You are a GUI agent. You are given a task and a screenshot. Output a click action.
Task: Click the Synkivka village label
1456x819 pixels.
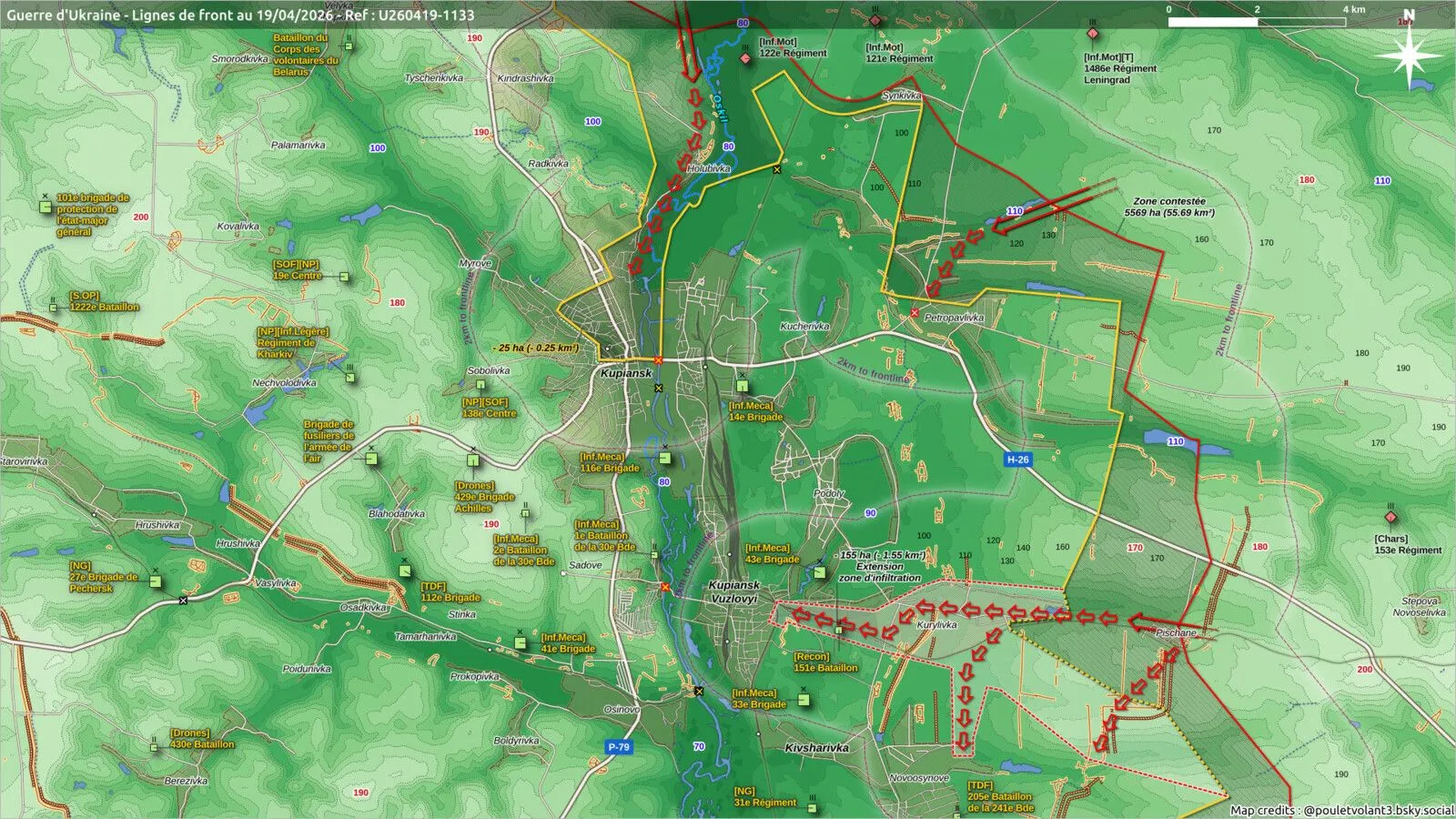tap(902, 96)
